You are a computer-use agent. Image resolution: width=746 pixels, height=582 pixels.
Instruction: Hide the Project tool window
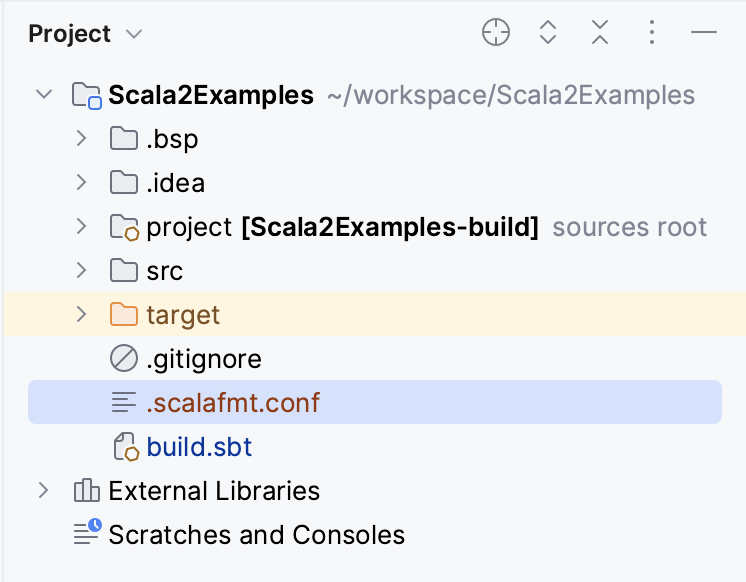tap(704, 33)
